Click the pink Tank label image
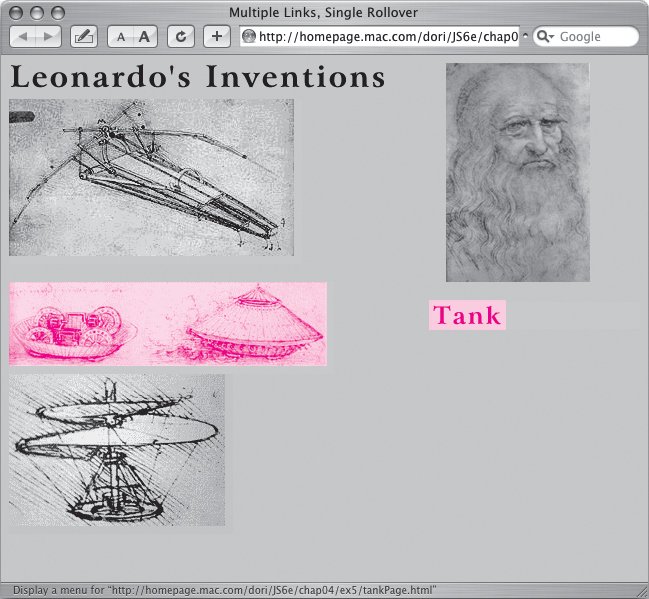This screenshot has width=649, height=599. pos(467,315)
